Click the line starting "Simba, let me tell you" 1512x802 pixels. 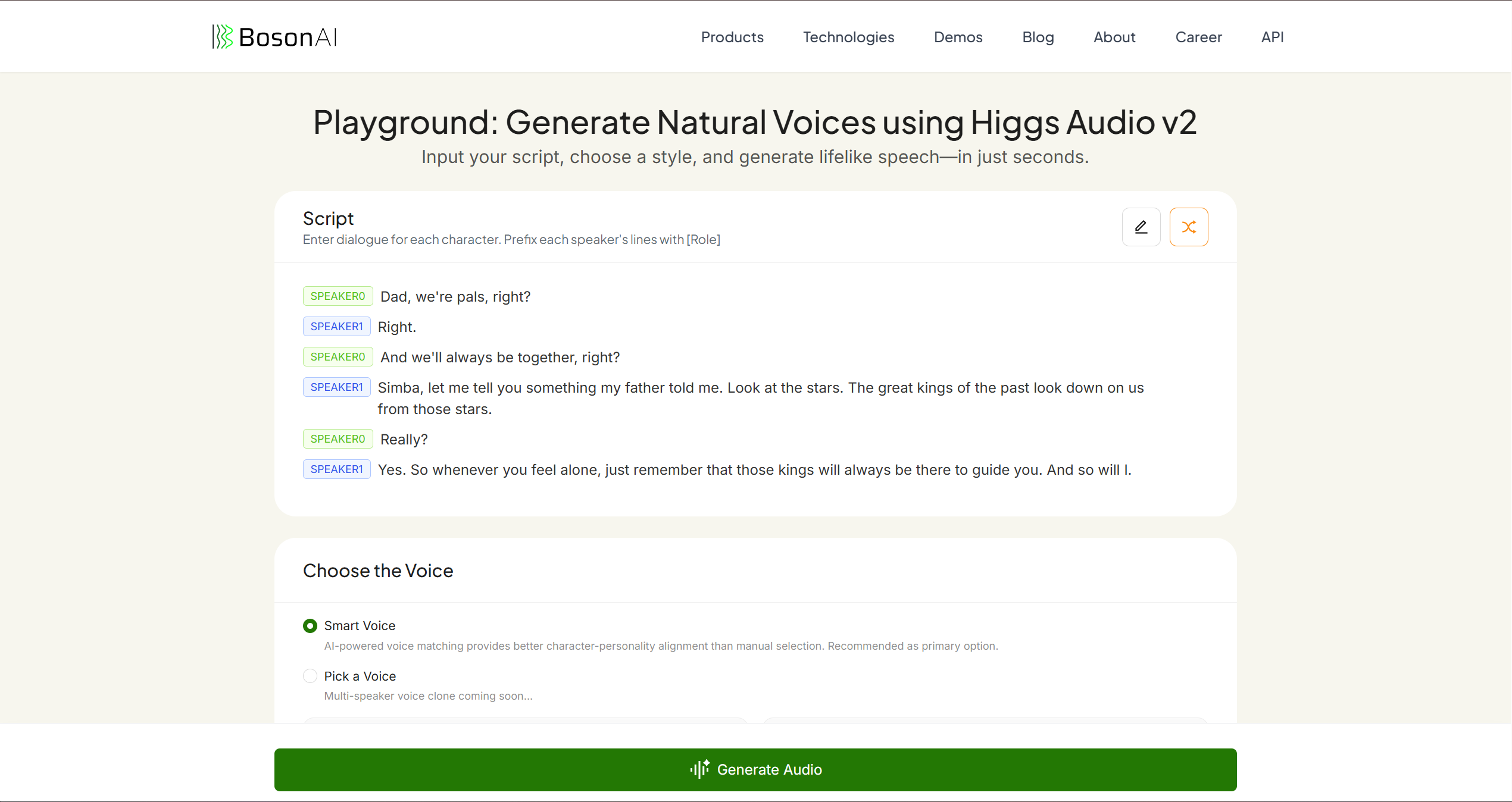coord(760,399)
